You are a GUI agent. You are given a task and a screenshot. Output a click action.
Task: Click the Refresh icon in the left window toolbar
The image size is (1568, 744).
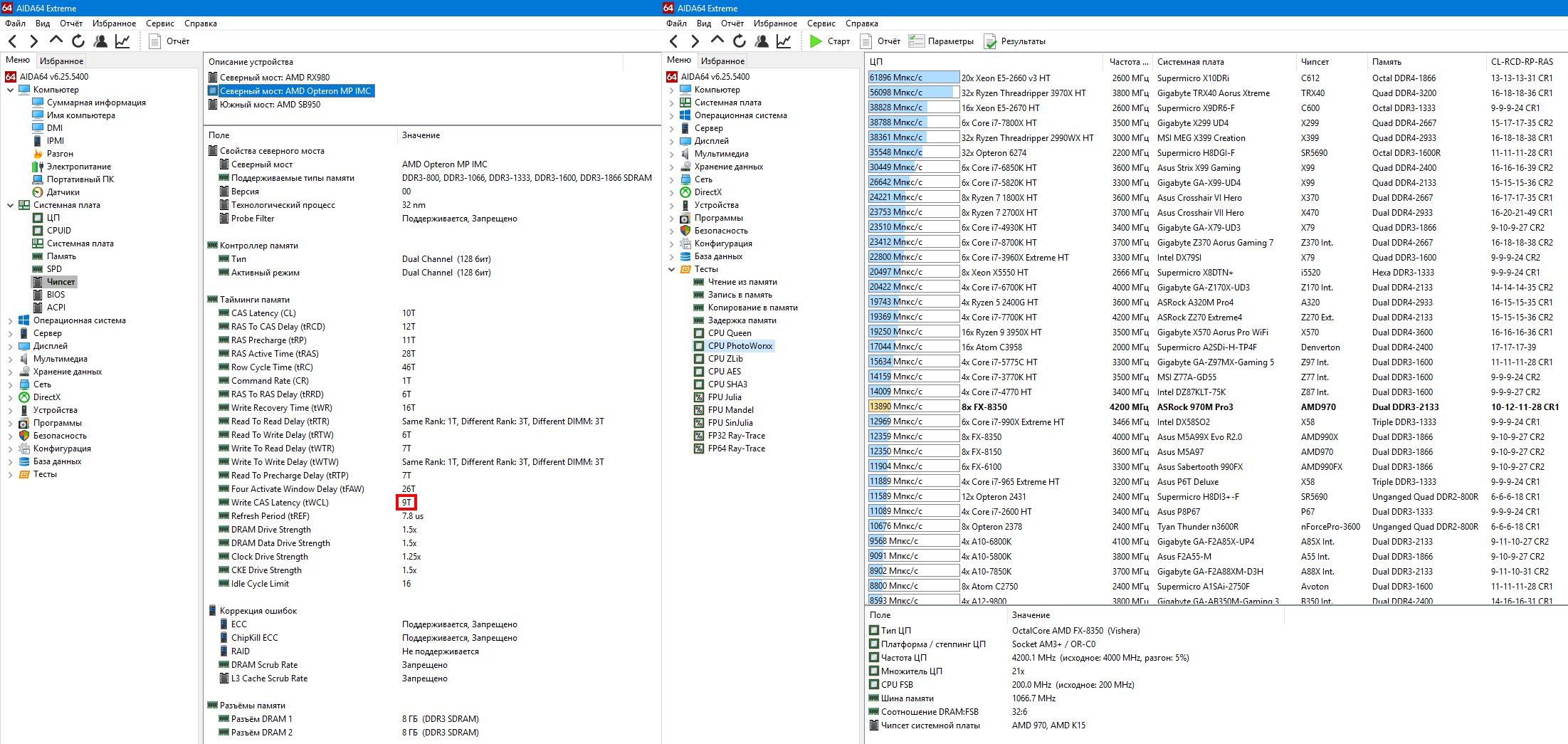click(x=78, y=41)
